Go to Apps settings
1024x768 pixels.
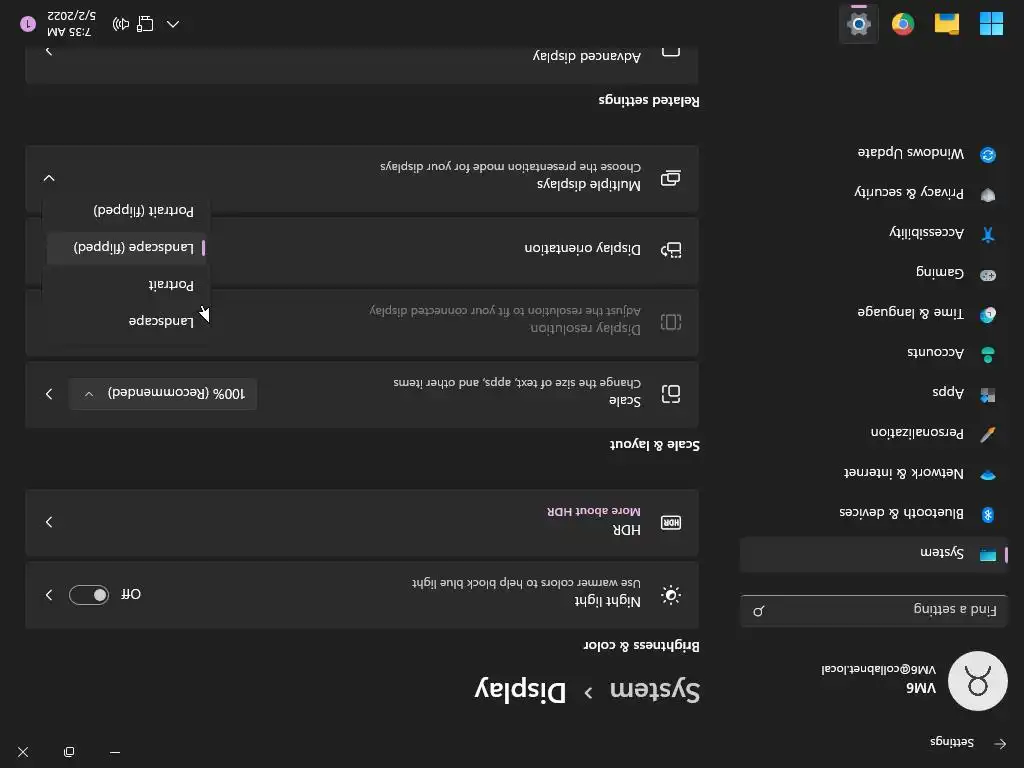point(874,394)
